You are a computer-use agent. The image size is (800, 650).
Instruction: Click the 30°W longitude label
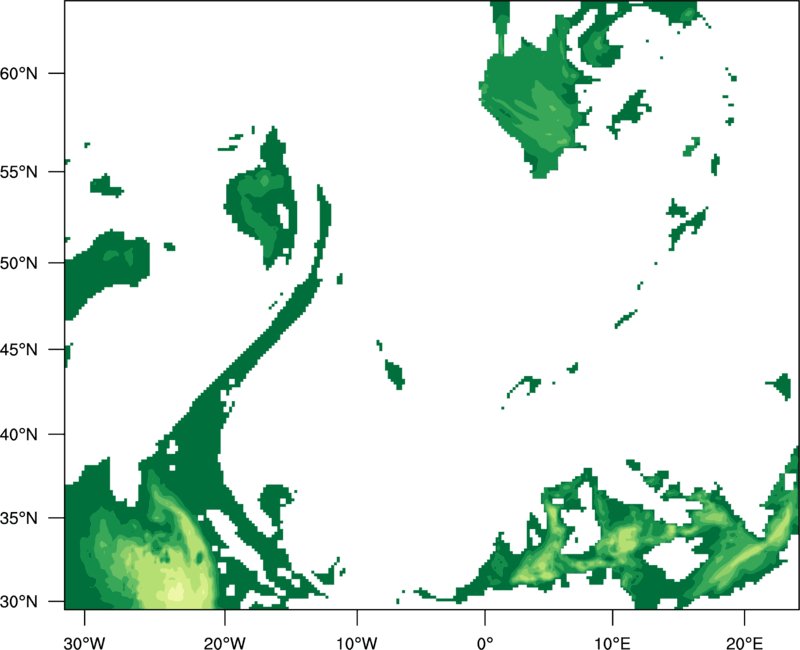[85, 643]
